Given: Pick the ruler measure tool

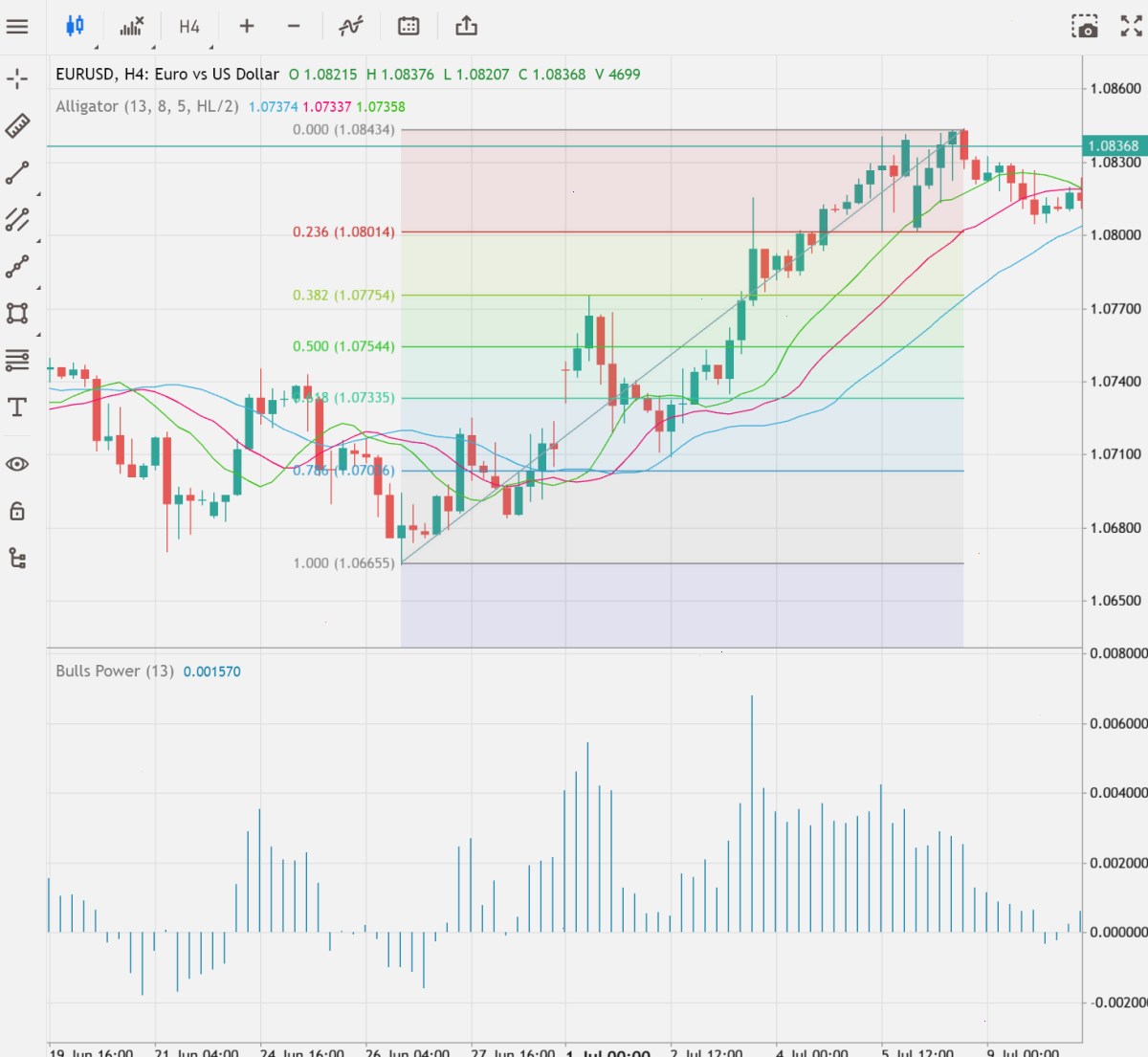Looking at the screenshot, I should (x=17, y=125).
